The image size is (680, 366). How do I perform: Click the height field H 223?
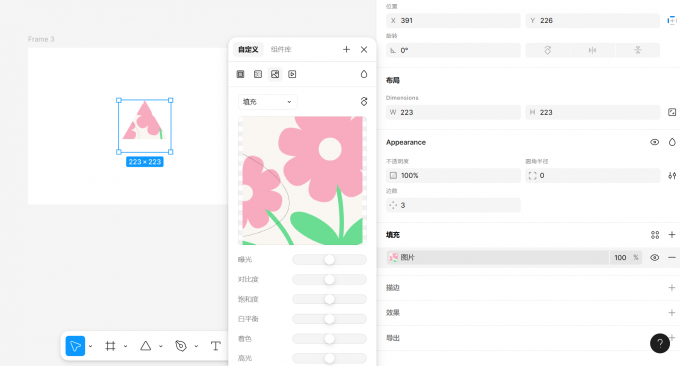[x=592, y=112]
